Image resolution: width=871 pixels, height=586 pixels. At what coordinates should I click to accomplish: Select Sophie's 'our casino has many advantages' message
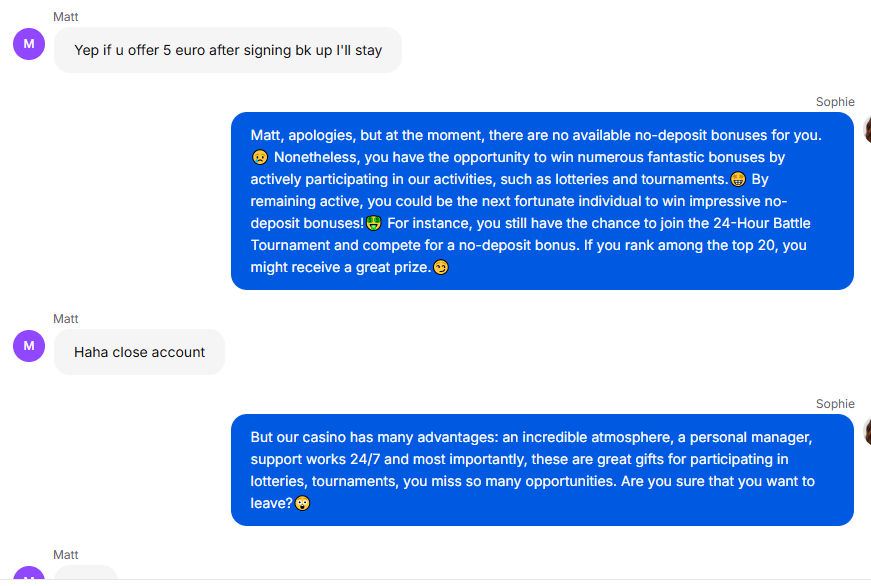tap(542, 470)
